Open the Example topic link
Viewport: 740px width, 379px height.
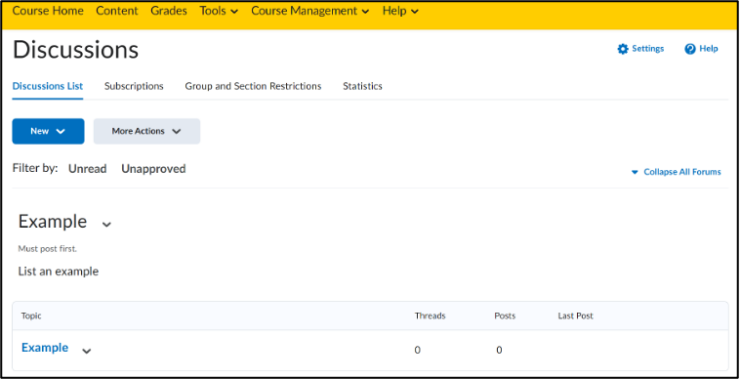pos(45,348)
